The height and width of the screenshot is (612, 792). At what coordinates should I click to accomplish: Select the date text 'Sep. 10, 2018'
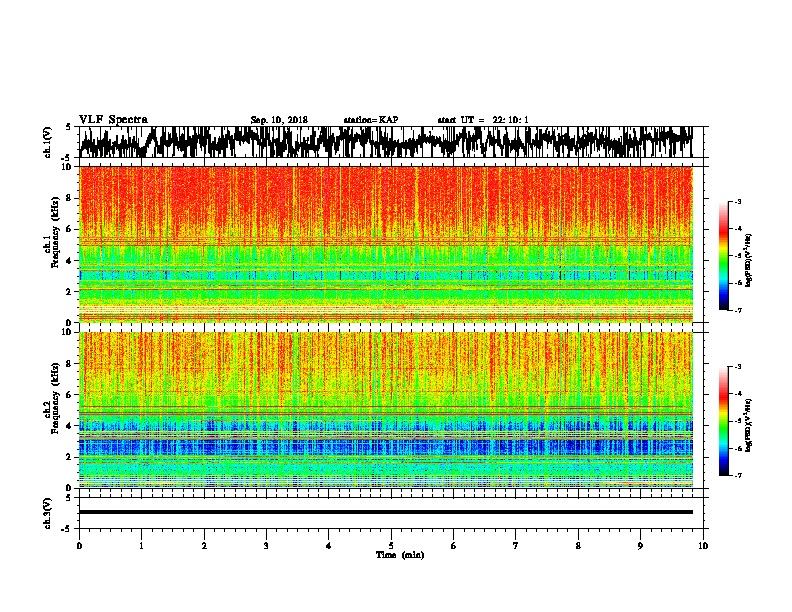coord(279,120)
